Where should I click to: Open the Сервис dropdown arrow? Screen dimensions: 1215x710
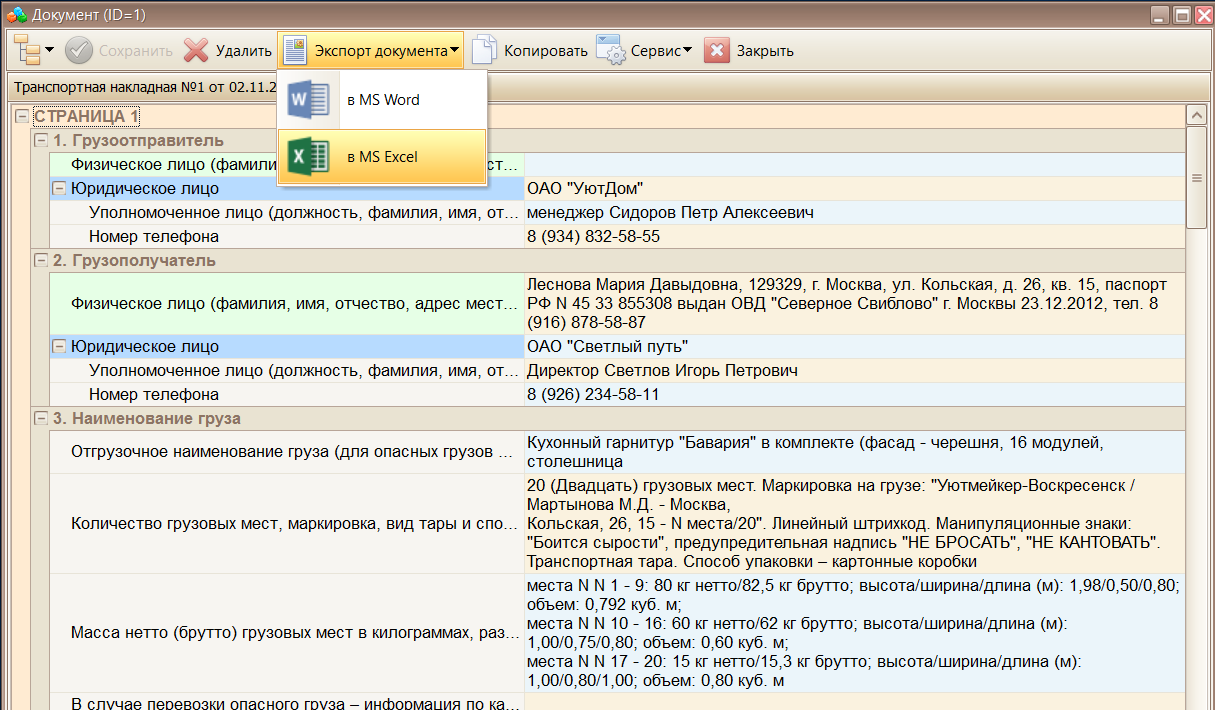(687, 50)
